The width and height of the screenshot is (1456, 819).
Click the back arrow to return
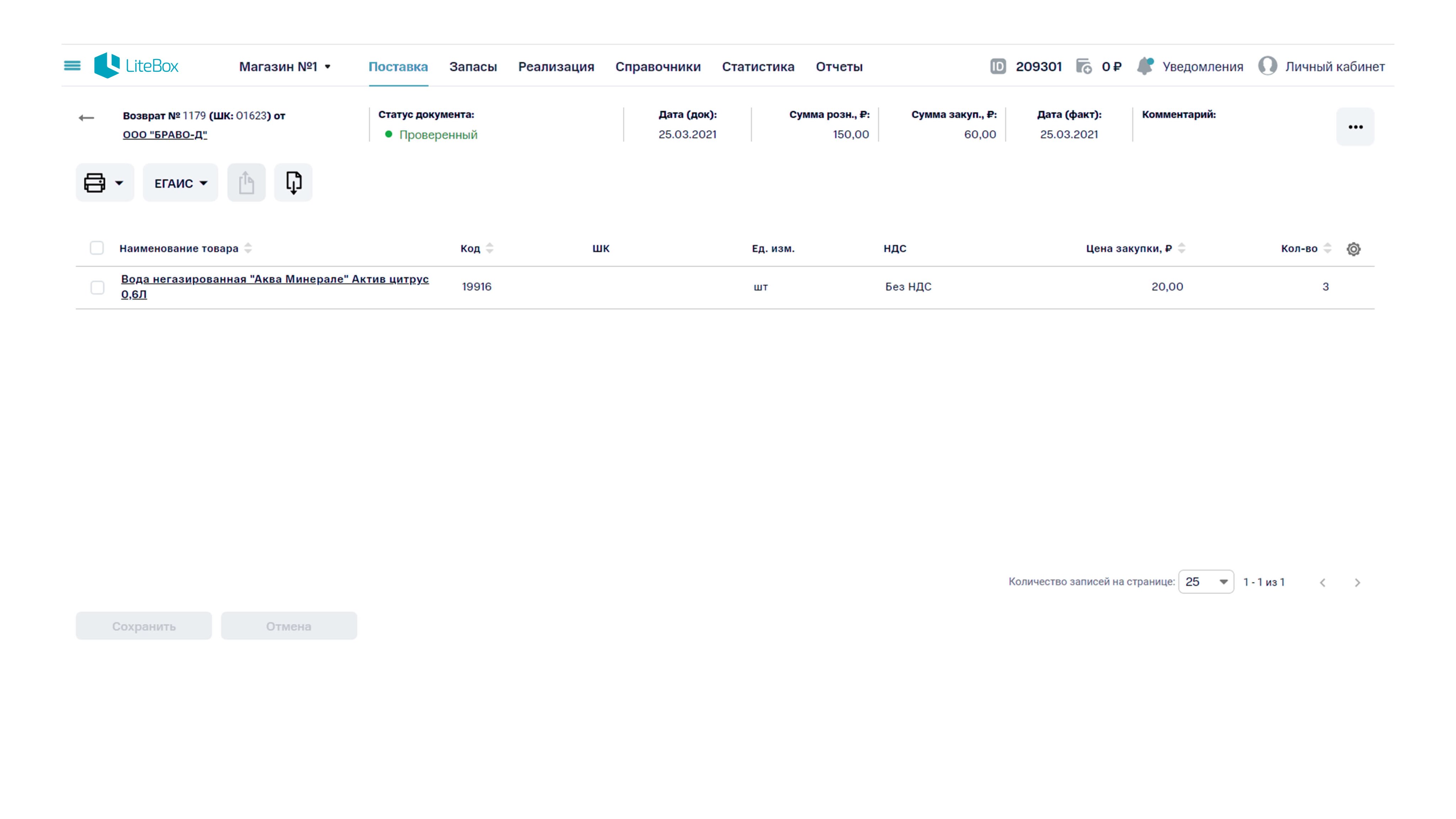86,118
